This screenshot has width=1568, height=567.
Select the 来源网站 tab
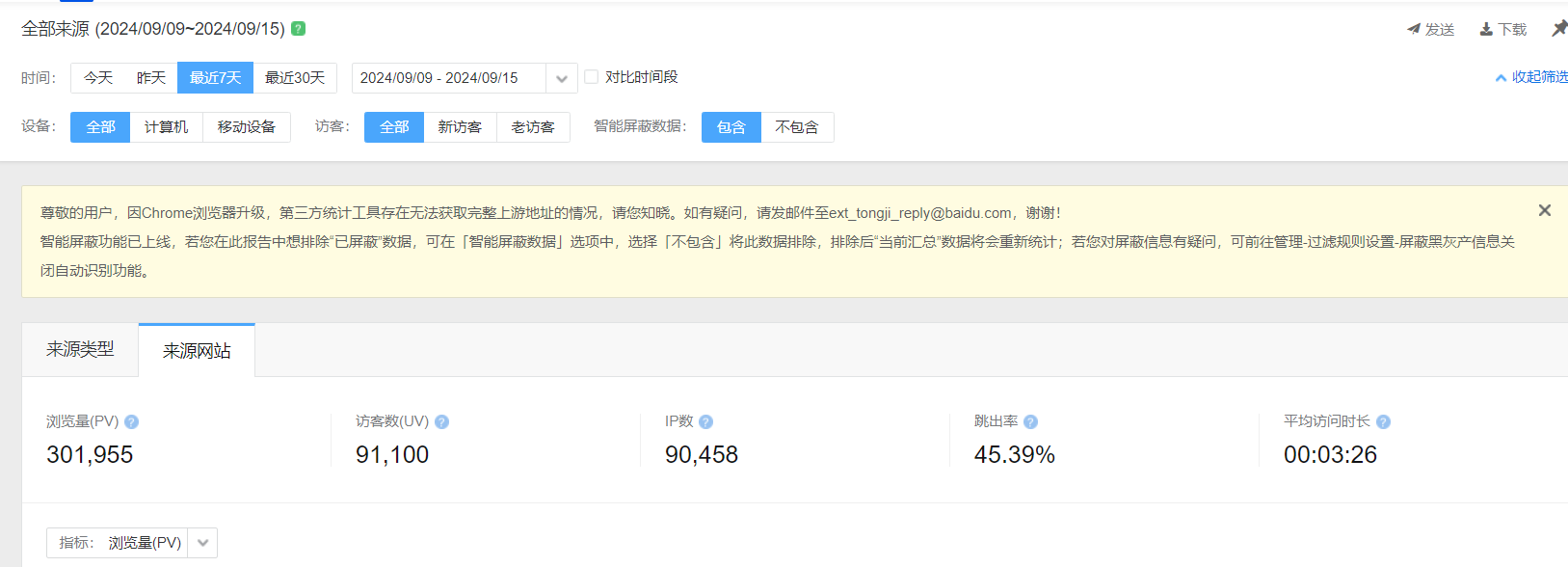pyautogui.click(x=197, y=351)
